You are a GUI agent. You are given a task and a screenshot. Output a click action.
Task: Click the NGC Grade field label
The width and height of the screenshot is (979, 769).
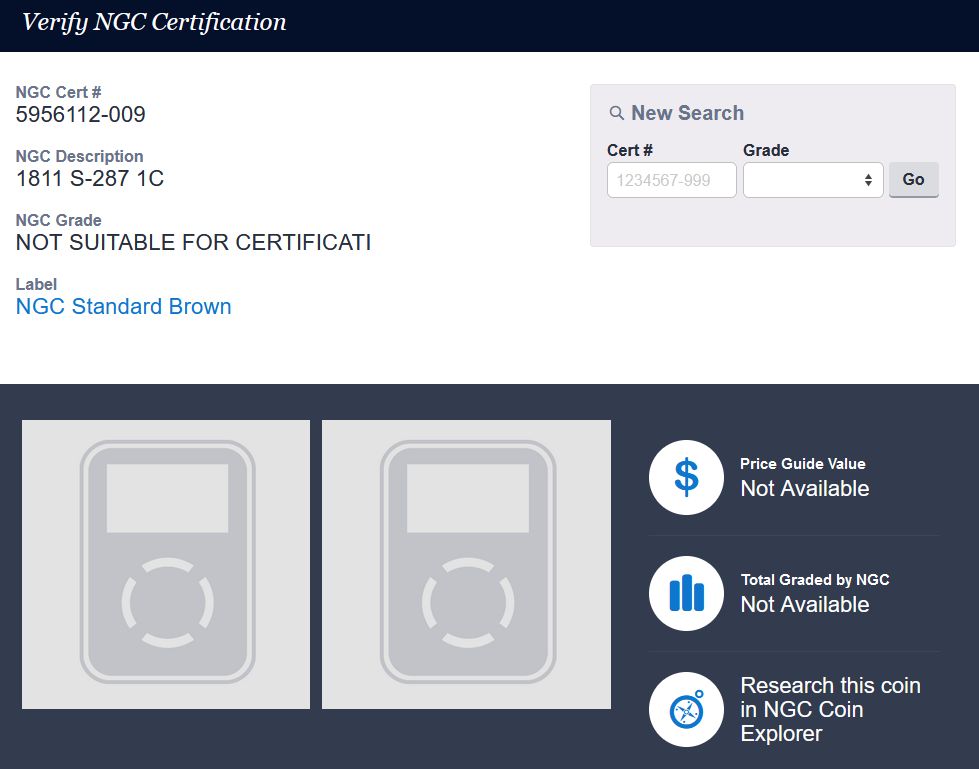(59, 220)
